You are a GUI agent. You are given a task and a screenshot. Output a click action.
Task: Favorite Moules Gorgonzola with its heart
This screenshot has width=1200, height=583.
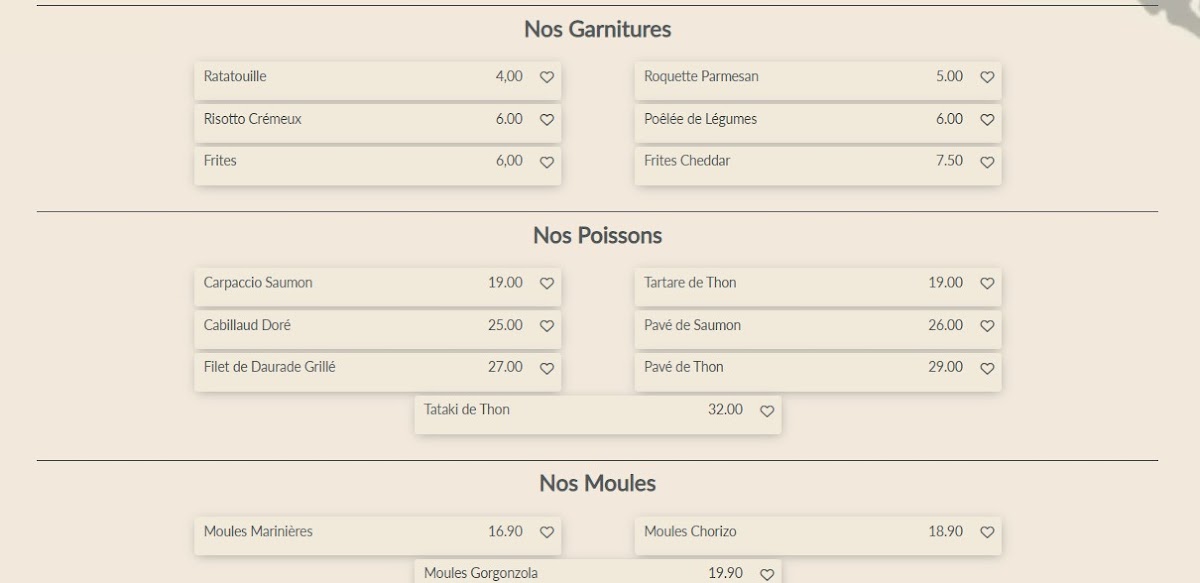pos(767,574)
